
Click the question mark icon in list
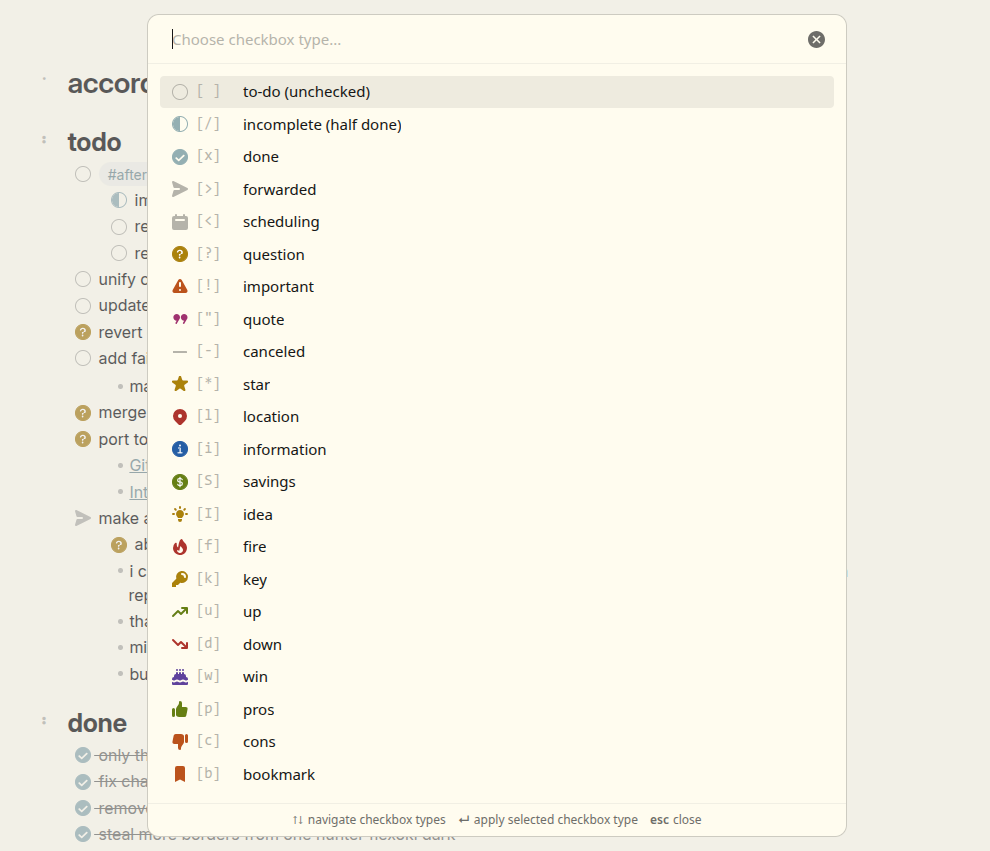180,254
